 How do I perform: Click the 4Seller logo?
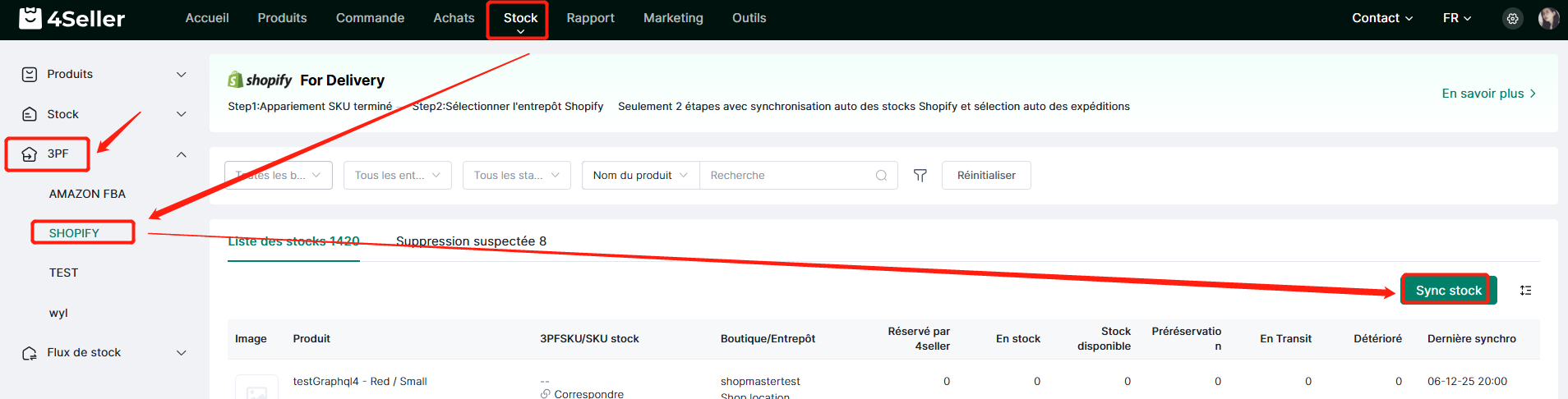click(72, 18)
